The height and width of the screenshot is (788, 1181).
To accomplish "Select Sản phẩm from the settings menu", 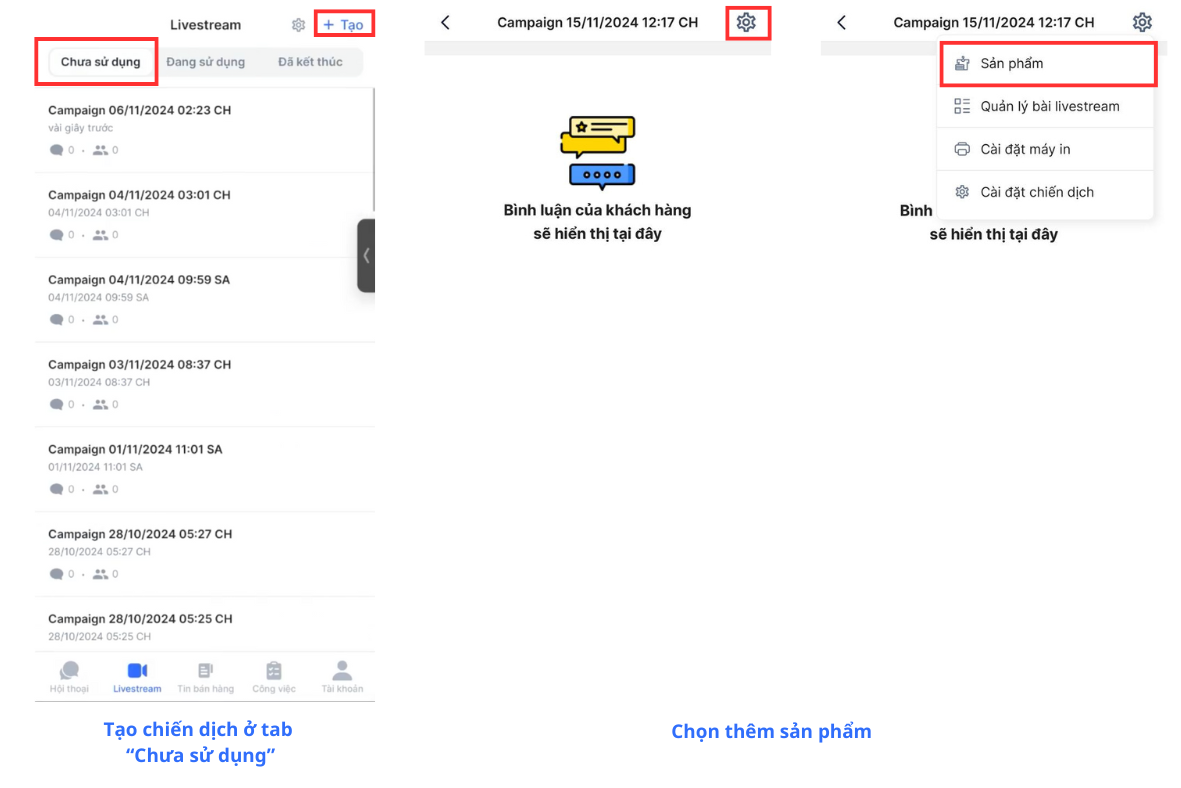I will coord(1046,63).
